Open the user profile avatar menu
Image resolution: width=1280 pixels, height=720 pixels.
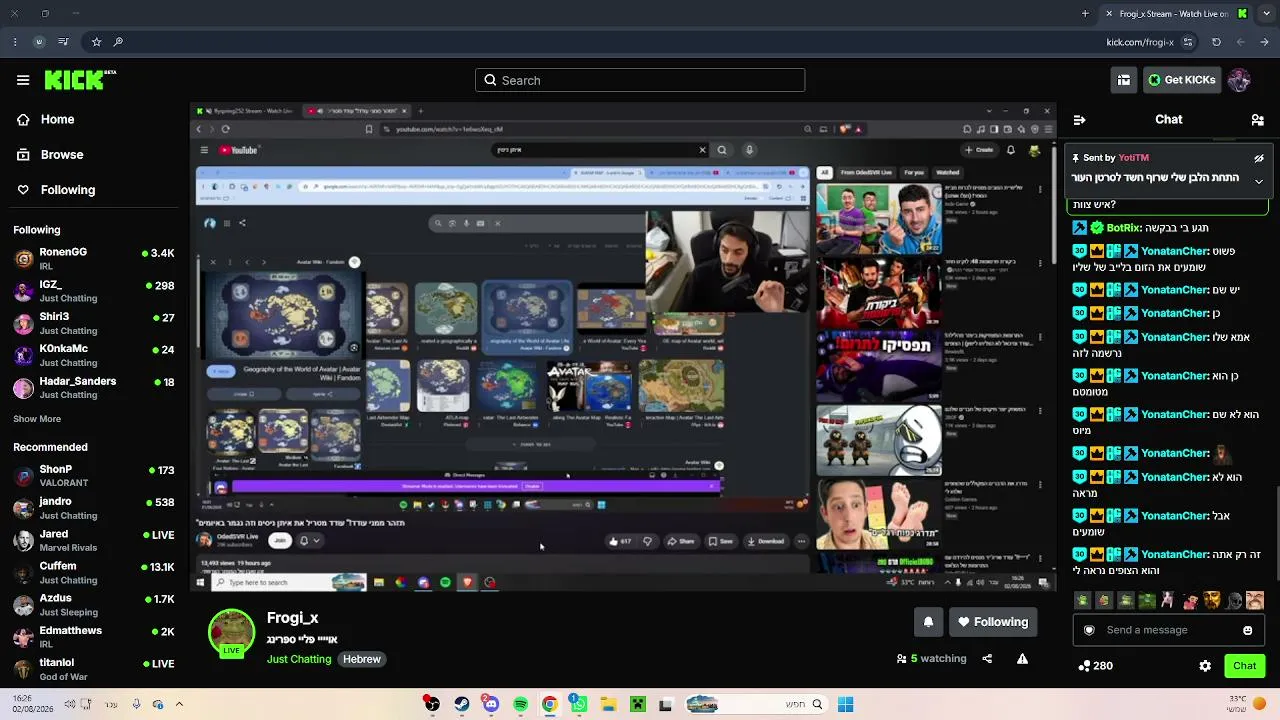coord(1239,80)
